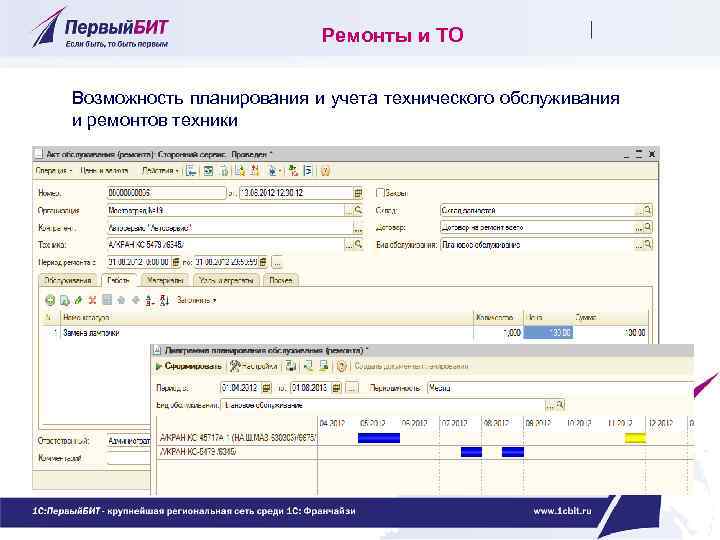Click the Номер input field
The image size is (720, 540).
coord(166,193)
